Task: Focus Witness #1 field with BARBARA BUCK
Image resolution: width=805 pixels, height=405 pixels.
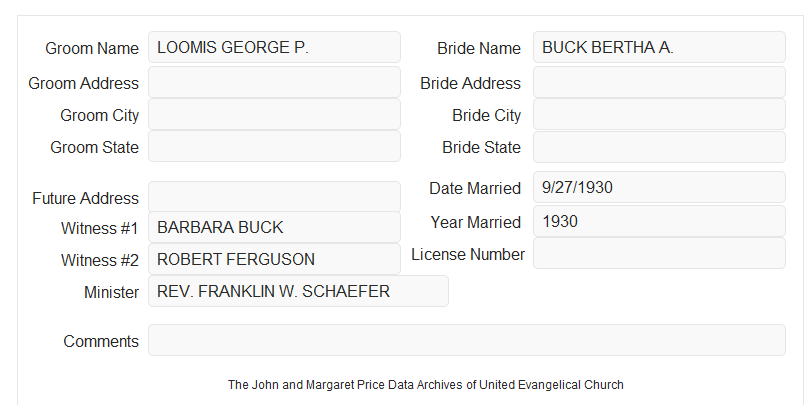Action: click(274, 227)
